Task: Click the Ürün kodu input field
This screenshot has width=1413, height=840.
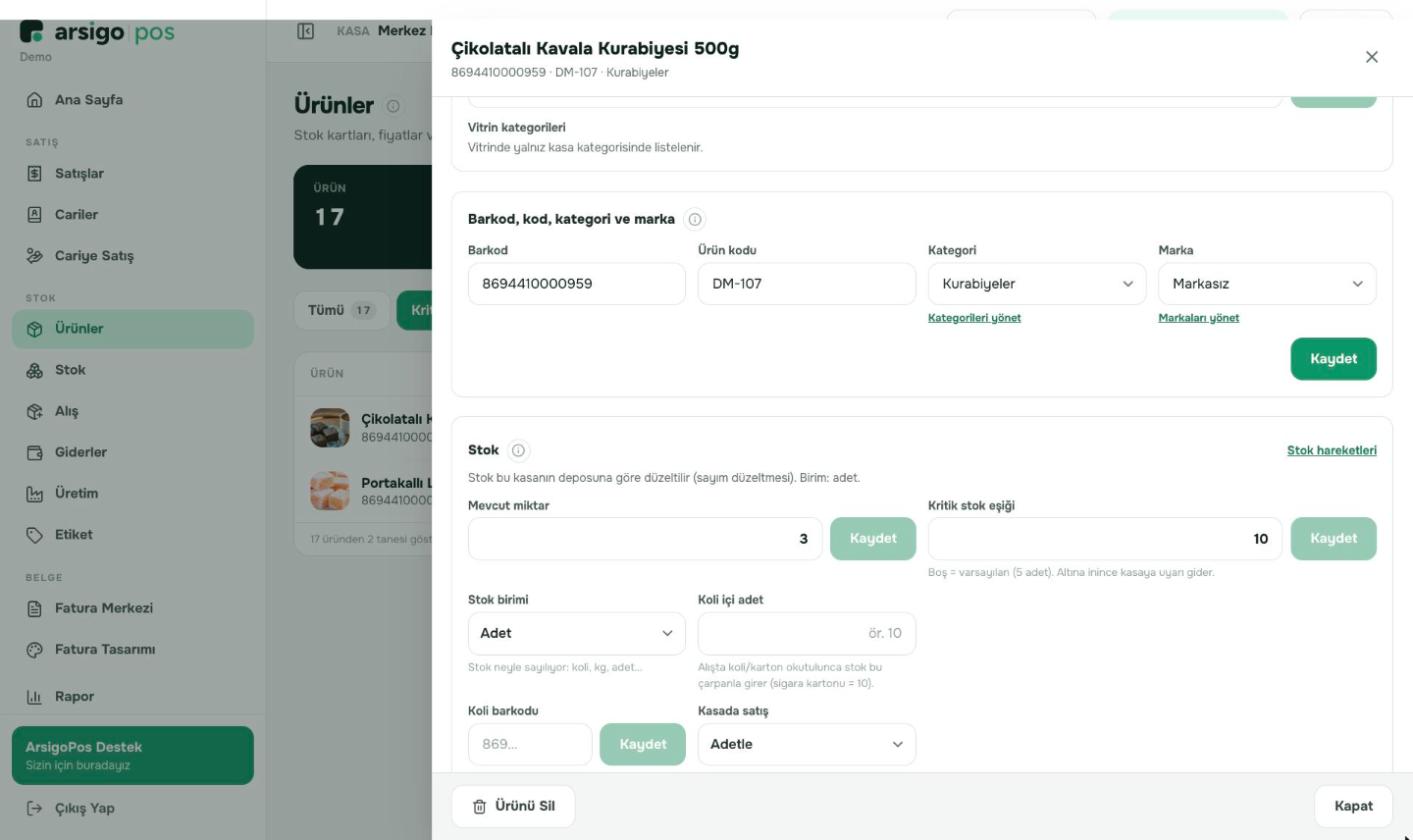Action: click(x=807, y=284)
